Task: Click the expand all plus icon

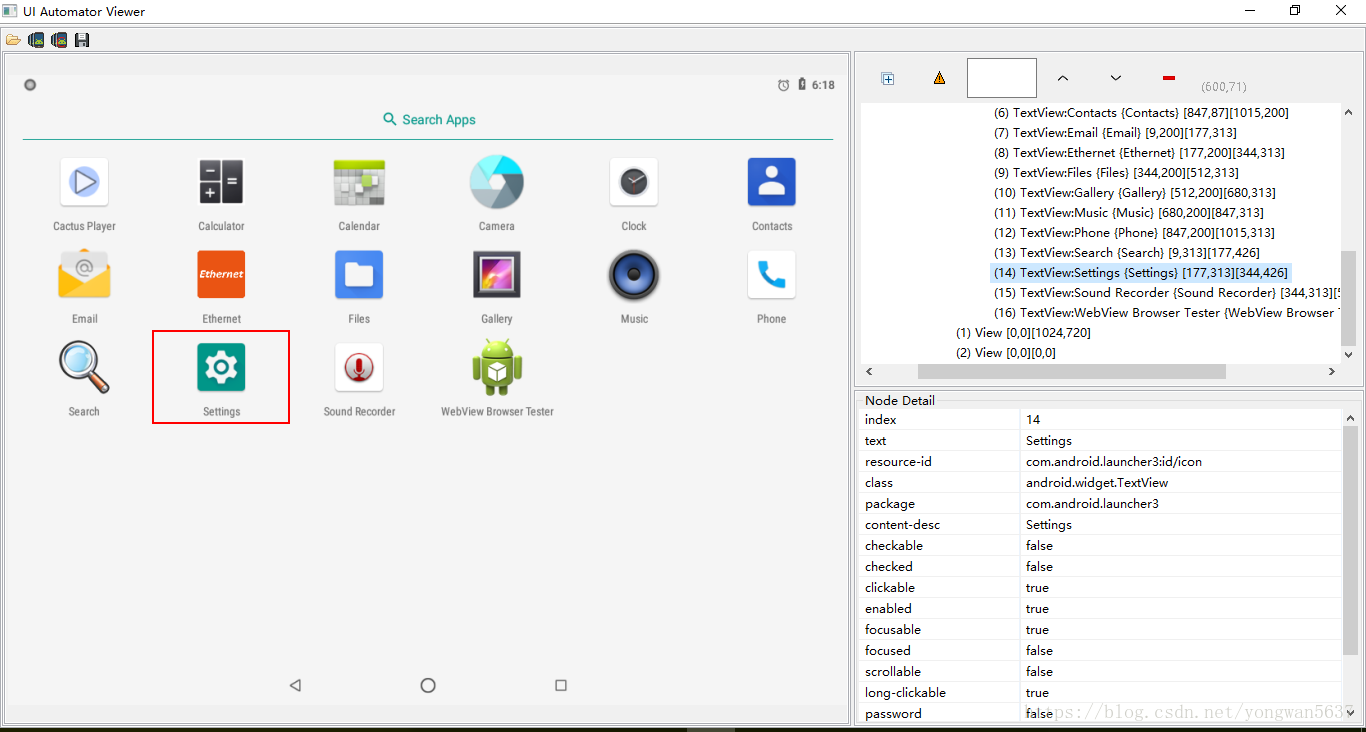Action: 887,78
